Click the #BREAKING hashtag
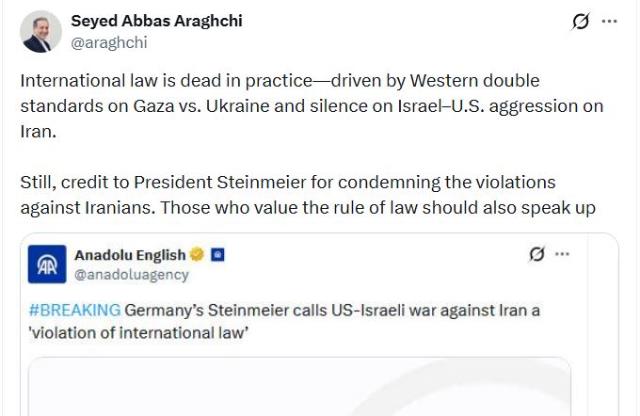This screenshot has height=416, width=640. coord(78,311)
